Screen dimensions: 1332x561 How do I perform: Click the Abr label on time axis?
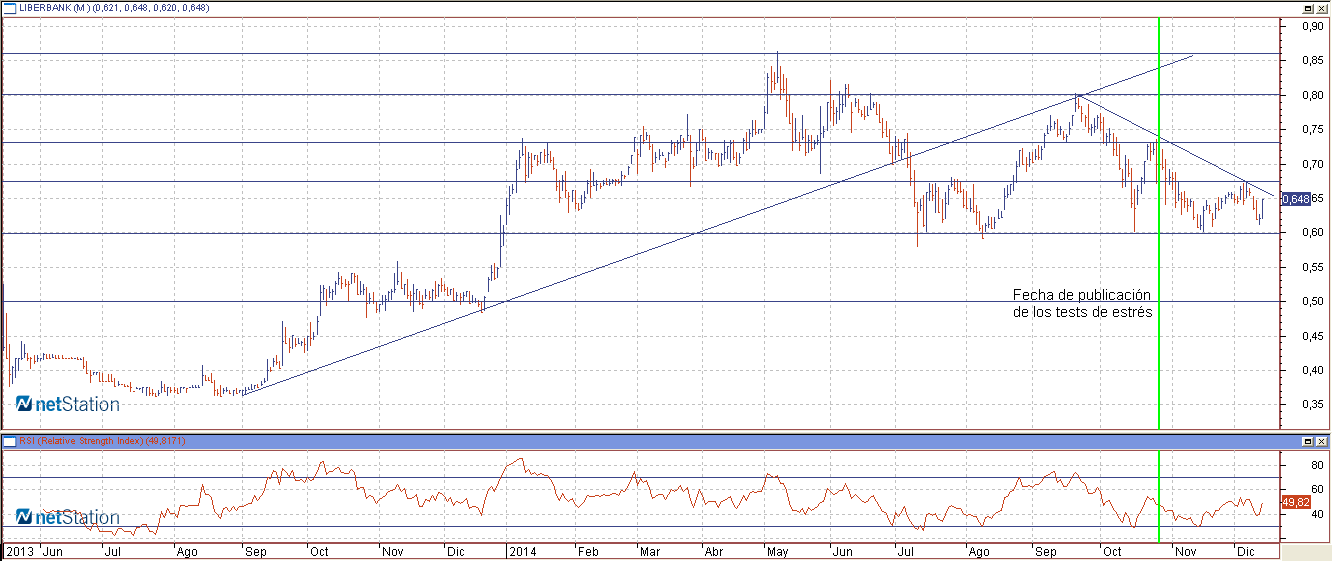pyautogui.click(x=716, y=551)
